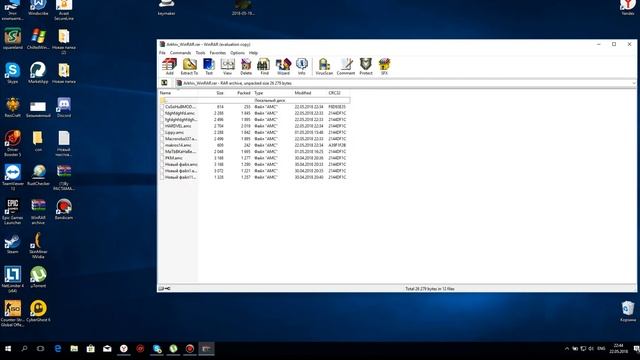Click the Counter-Strike Global Offensive desktop icon

(x=13, y=313)
